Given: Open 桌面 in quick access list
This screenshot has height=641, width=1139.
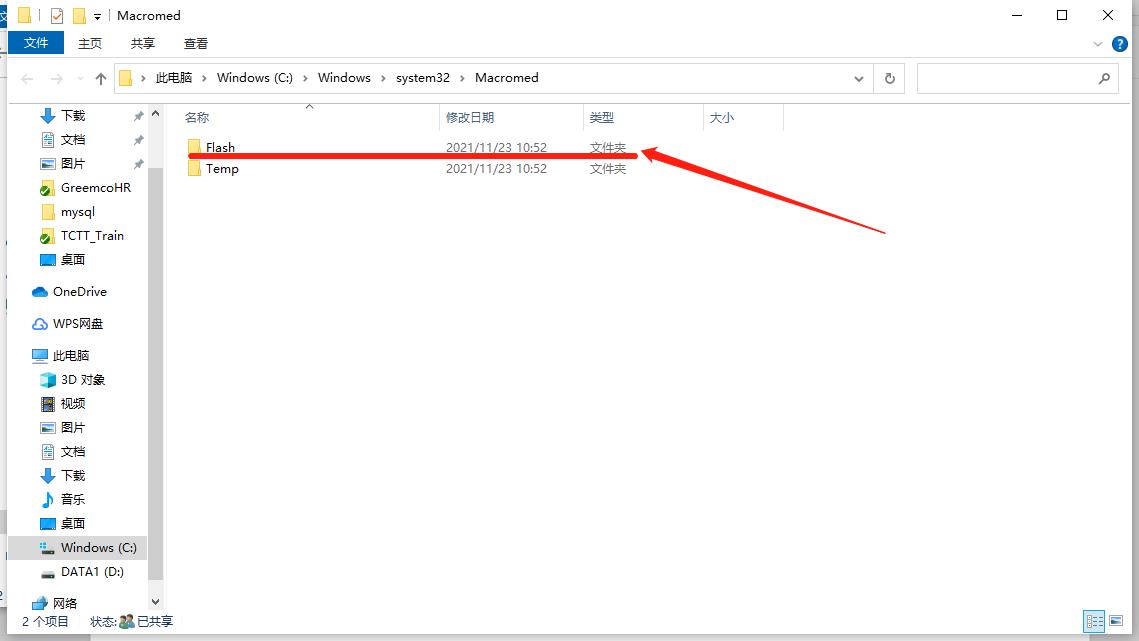Looking at the screenshot, I should (x=73, y=259).
